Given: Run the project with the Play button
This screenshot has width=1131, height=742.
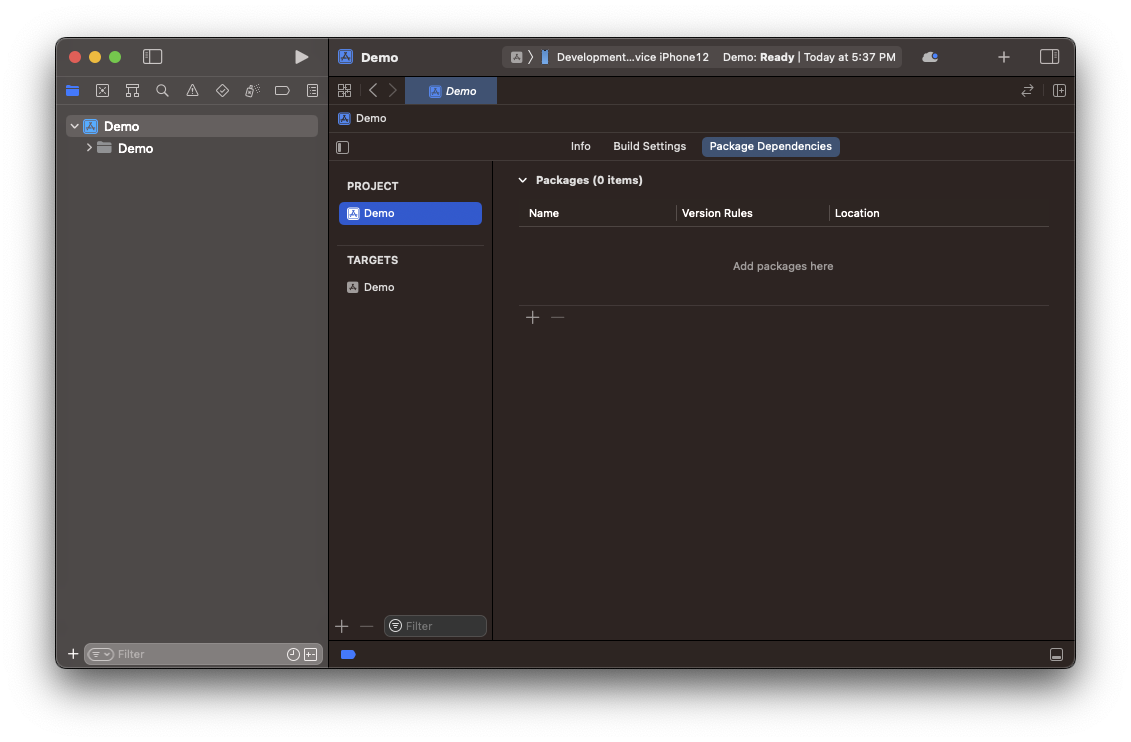Looking at the screenshot, I should click(x=301, y=57).
